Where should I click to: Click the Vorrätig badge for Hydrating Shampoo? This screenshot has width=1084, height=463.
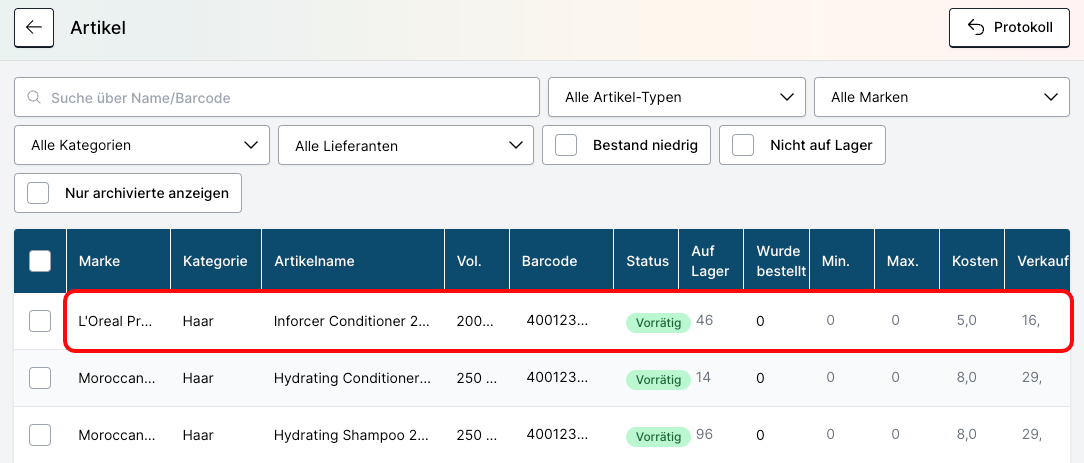pyautogui.click(x=657, y=437)
